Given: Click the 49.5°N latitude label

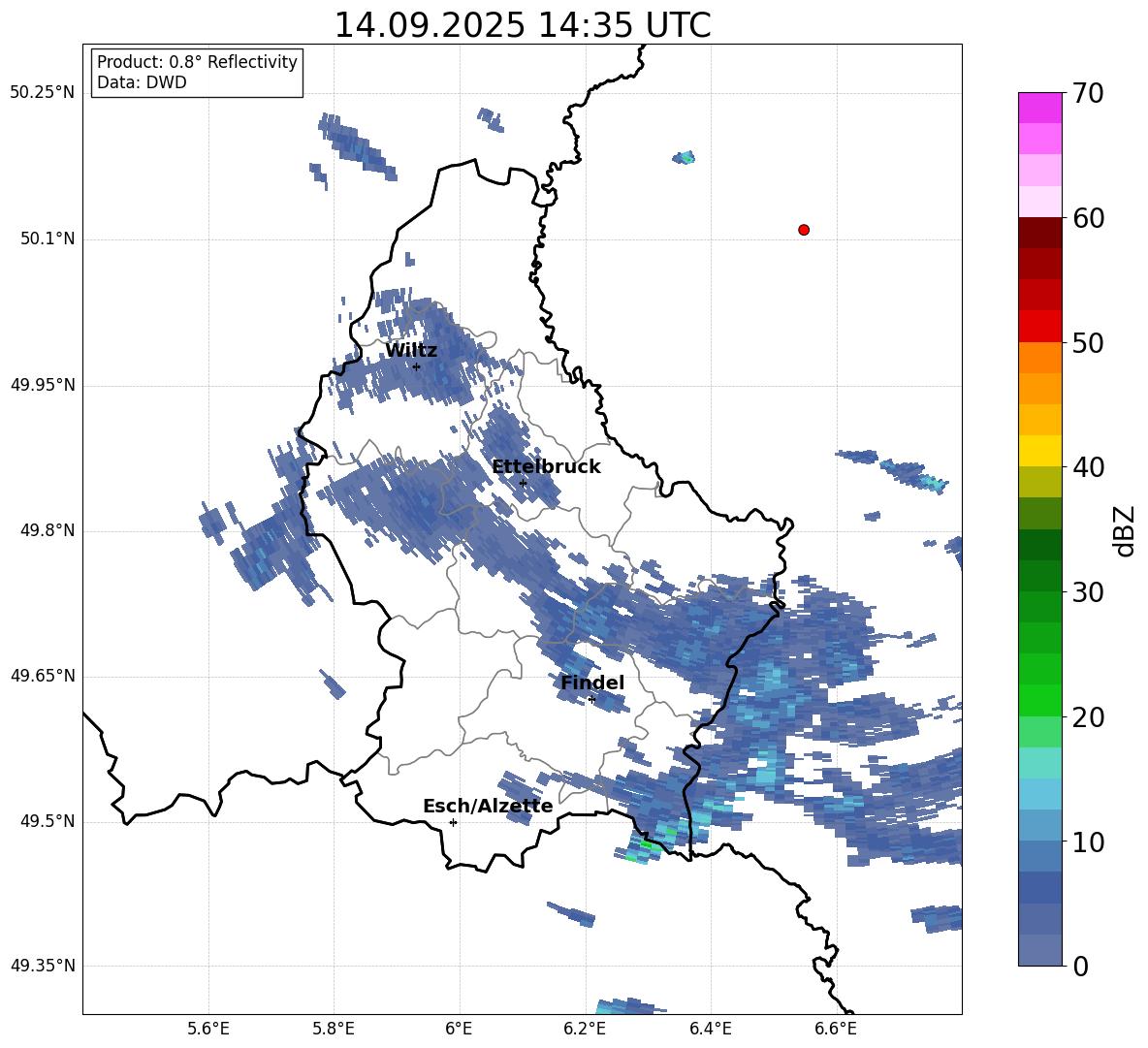Looking at the screenshot, I should click(47, 822).
